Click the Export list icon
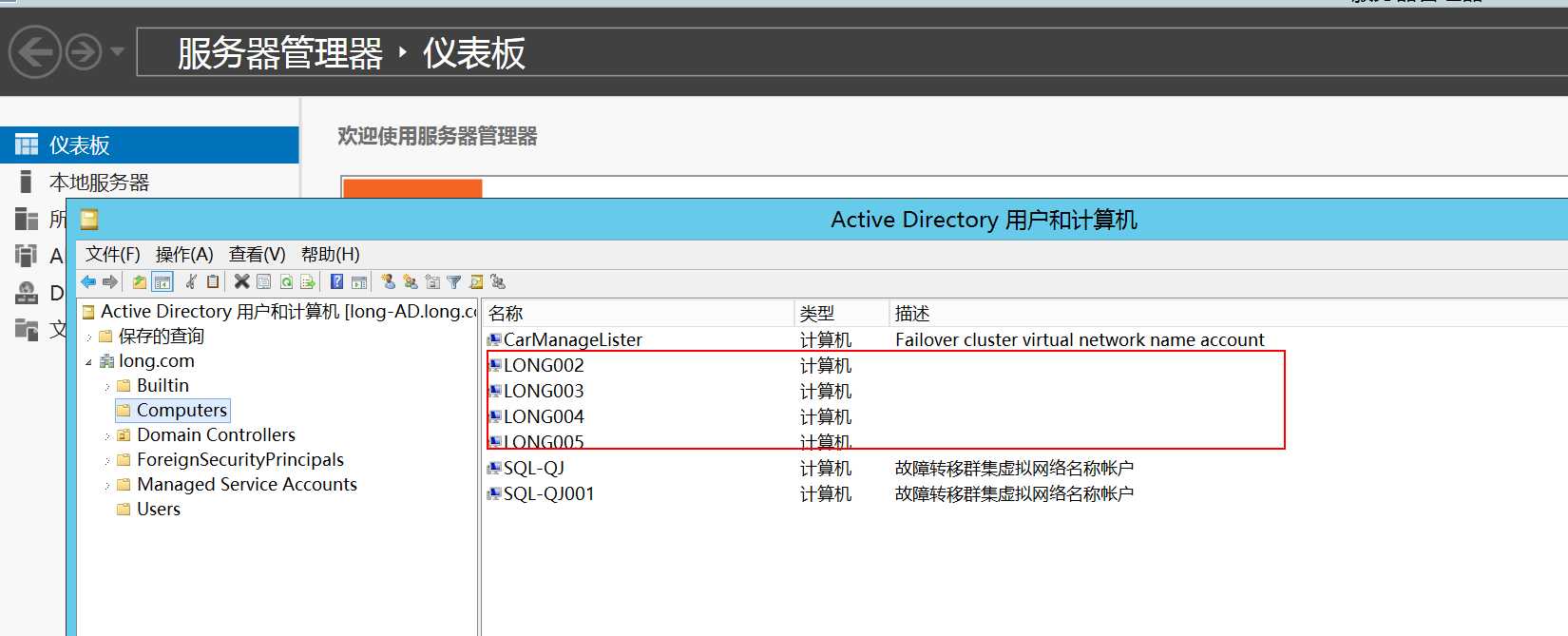Image resolution: width=1568 pixels, height=636 pixels. pos(308,281)
